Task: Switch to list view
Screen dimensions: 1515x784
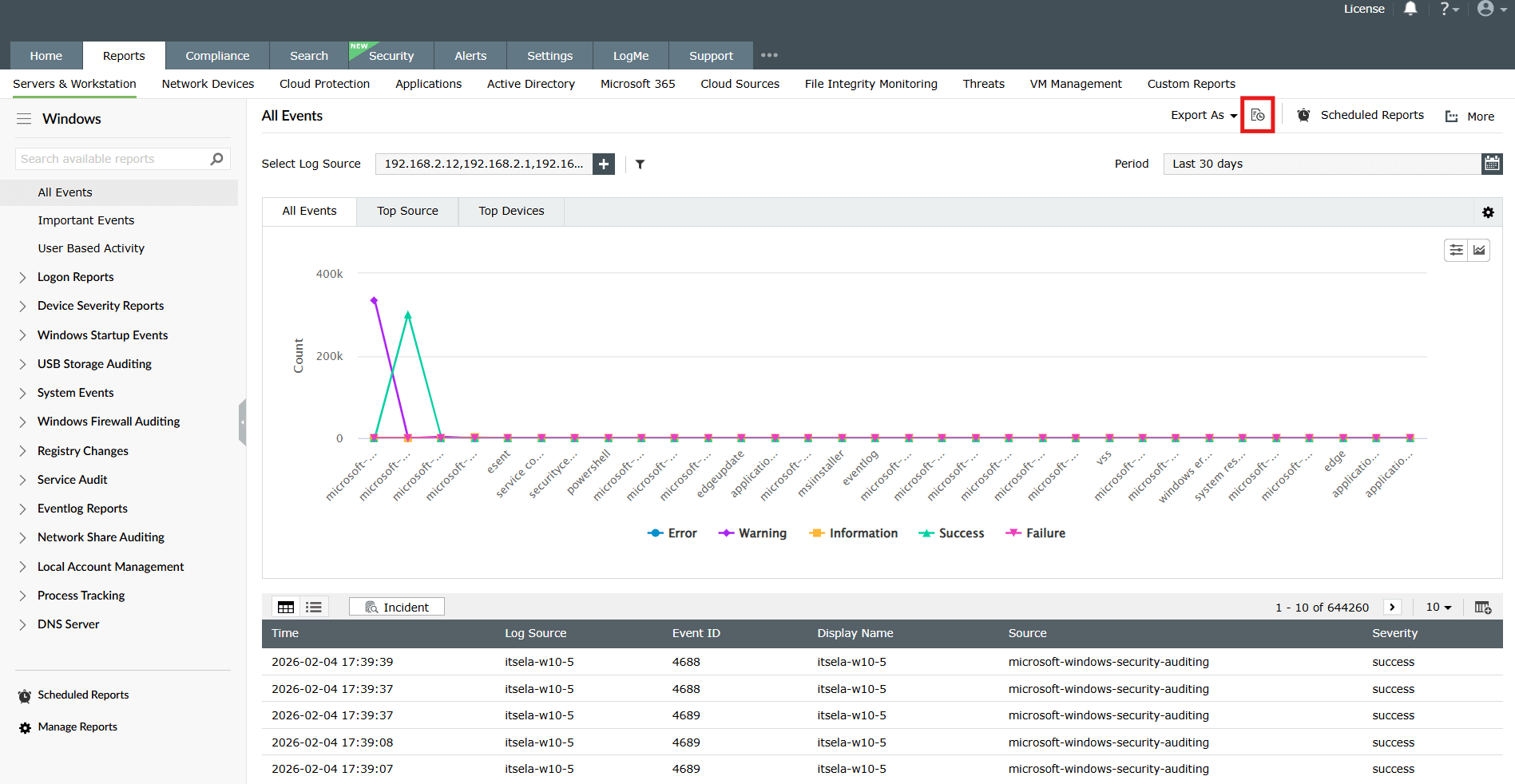Action: click(313, 608)
